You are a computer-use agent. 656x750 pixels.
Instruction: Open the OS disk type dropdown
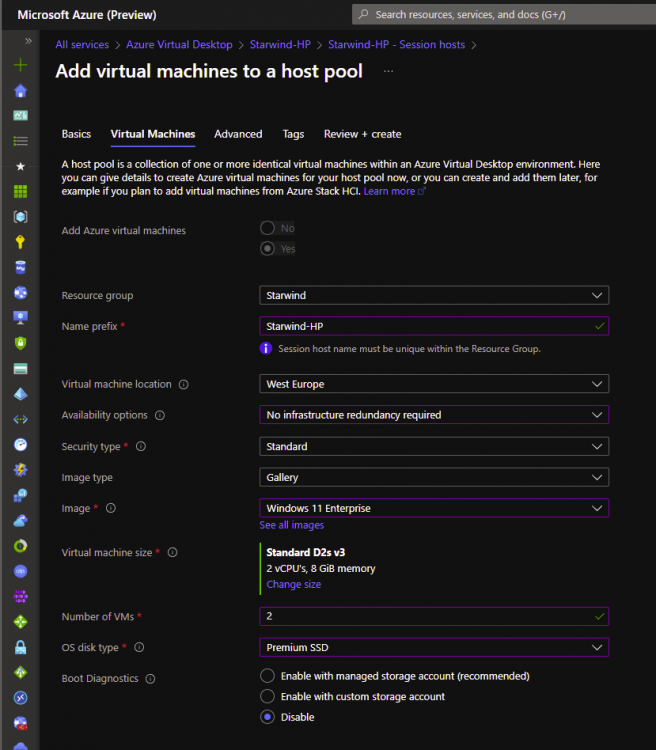(434, 647)
